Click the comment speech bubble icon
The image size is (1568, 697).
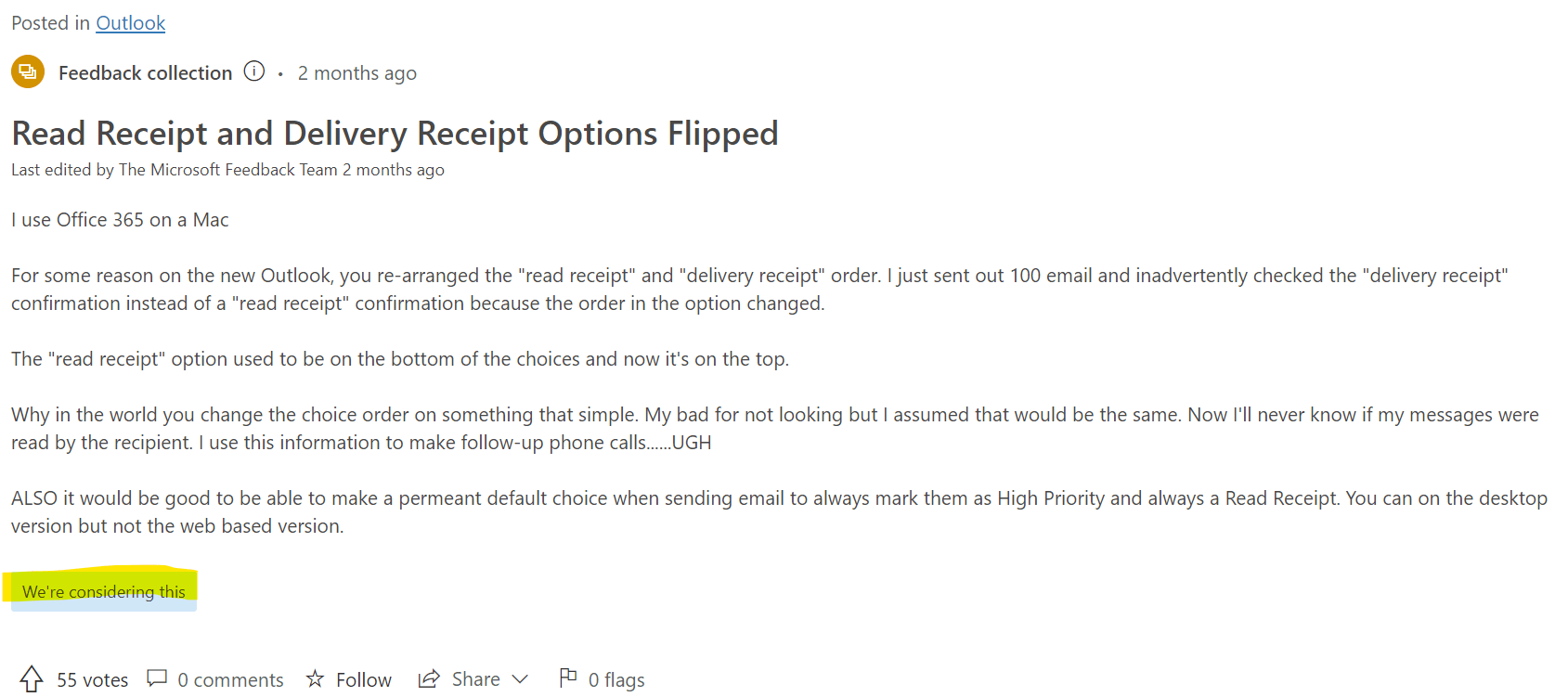click(157, 678)
